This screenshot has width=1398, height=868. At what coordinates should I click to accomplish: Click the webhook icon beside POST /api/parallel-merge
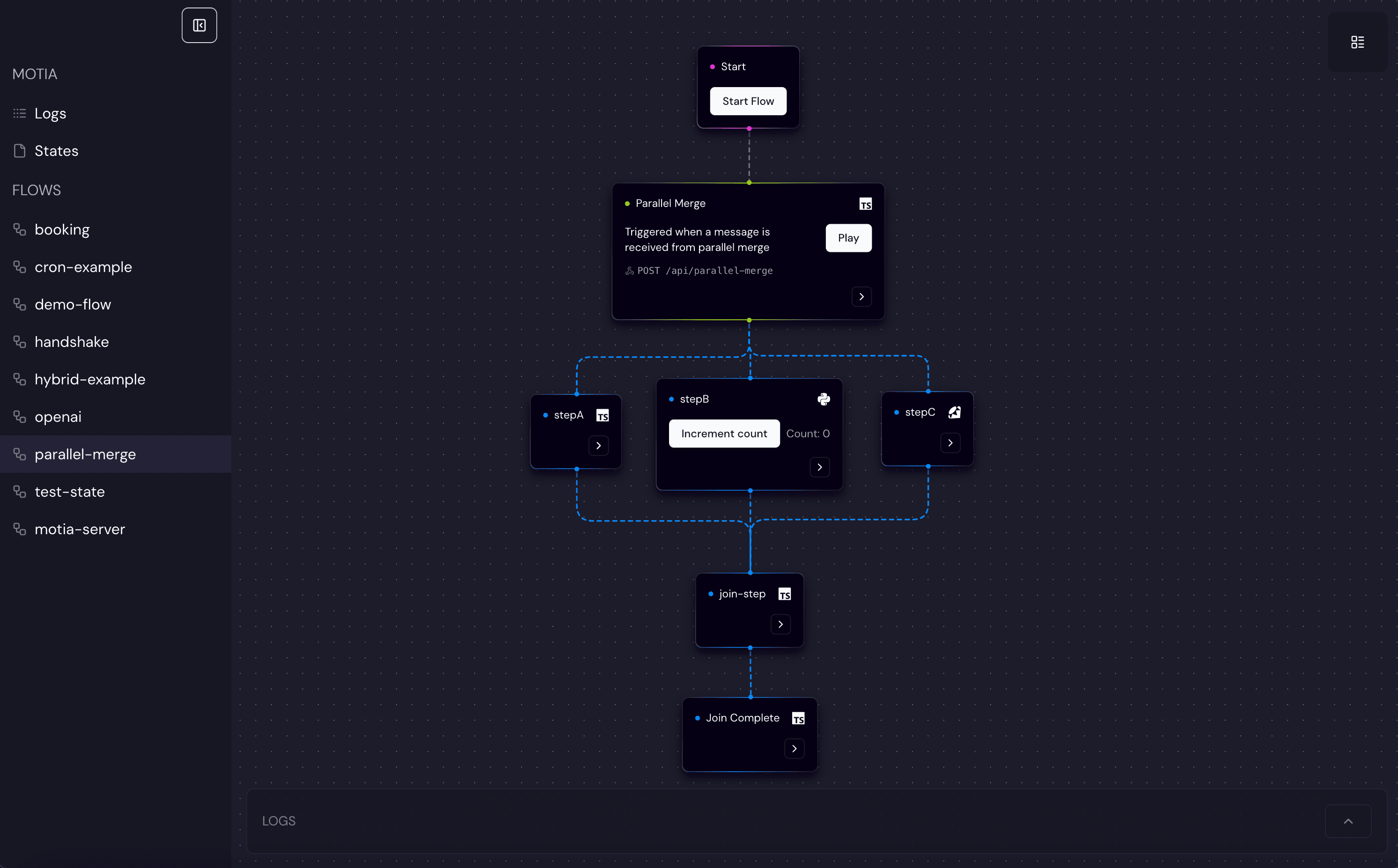point(630,271)
